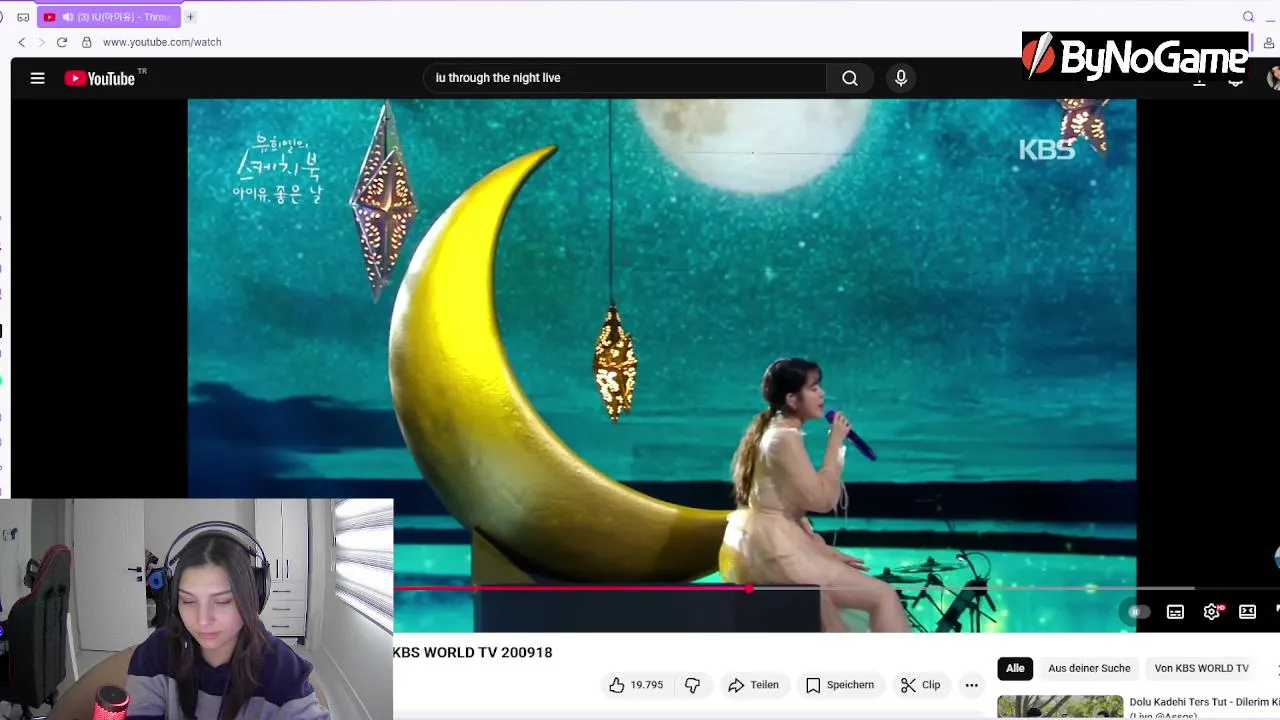Create a clip with Clip button
Viewport: 1280px width, 720px height.
(920, 685)
